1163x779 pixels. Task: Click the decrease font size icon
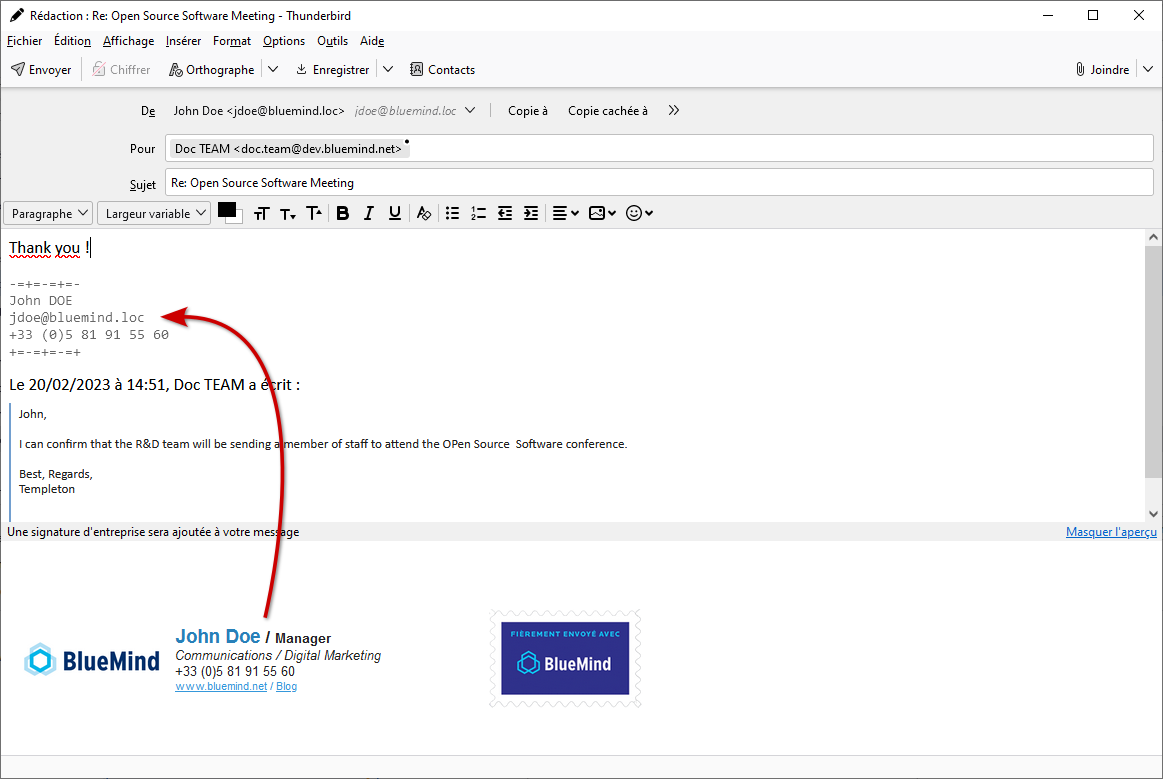click(288, 213)
